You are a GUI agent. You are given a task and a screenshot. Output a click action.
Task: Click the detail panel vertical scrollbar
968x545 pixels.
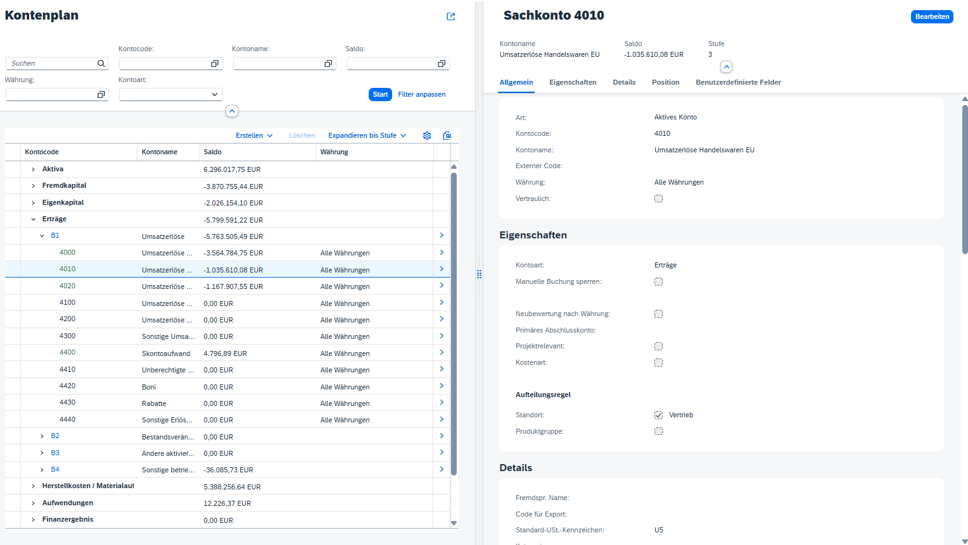965,179
